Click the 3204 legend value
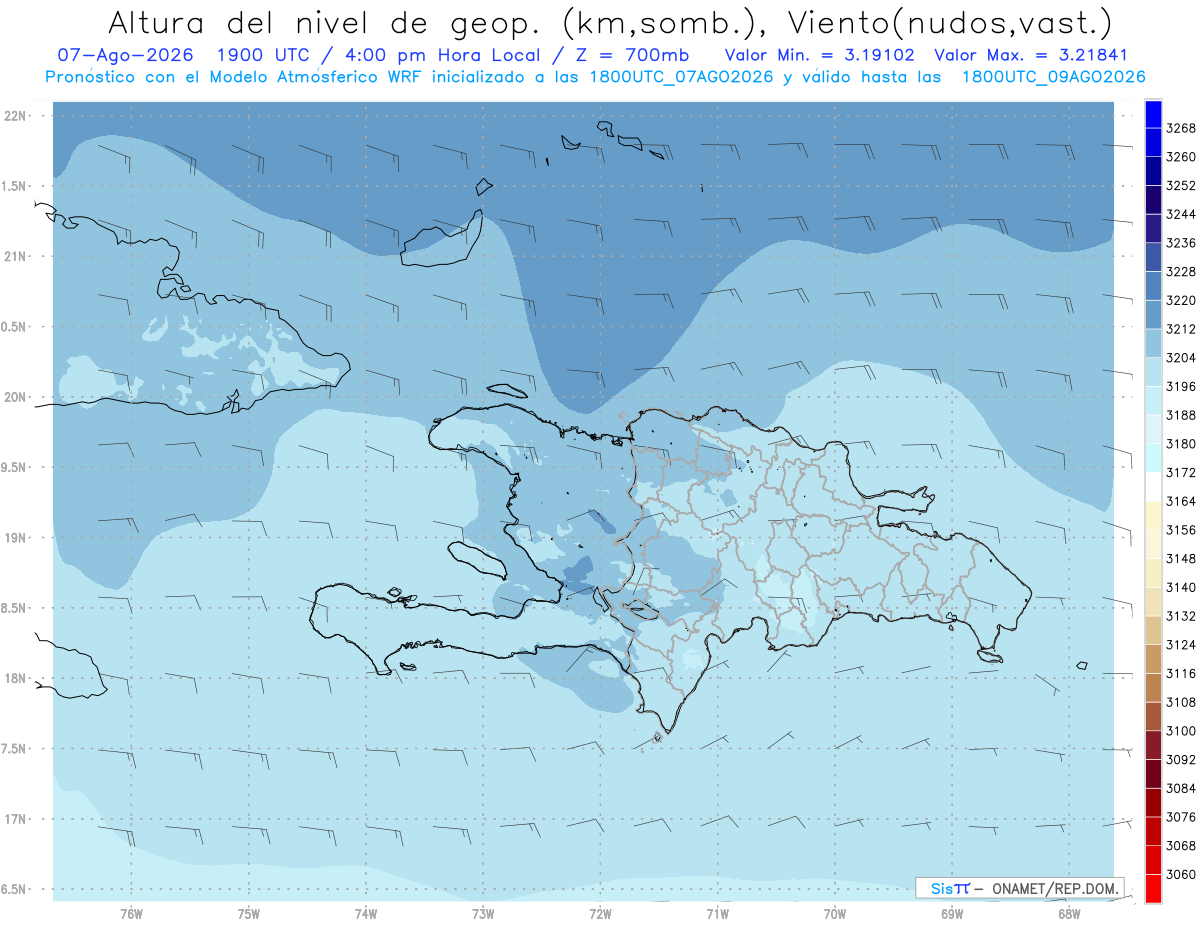The height and width of the screenshot is (927, 1200). [1181, 357]
